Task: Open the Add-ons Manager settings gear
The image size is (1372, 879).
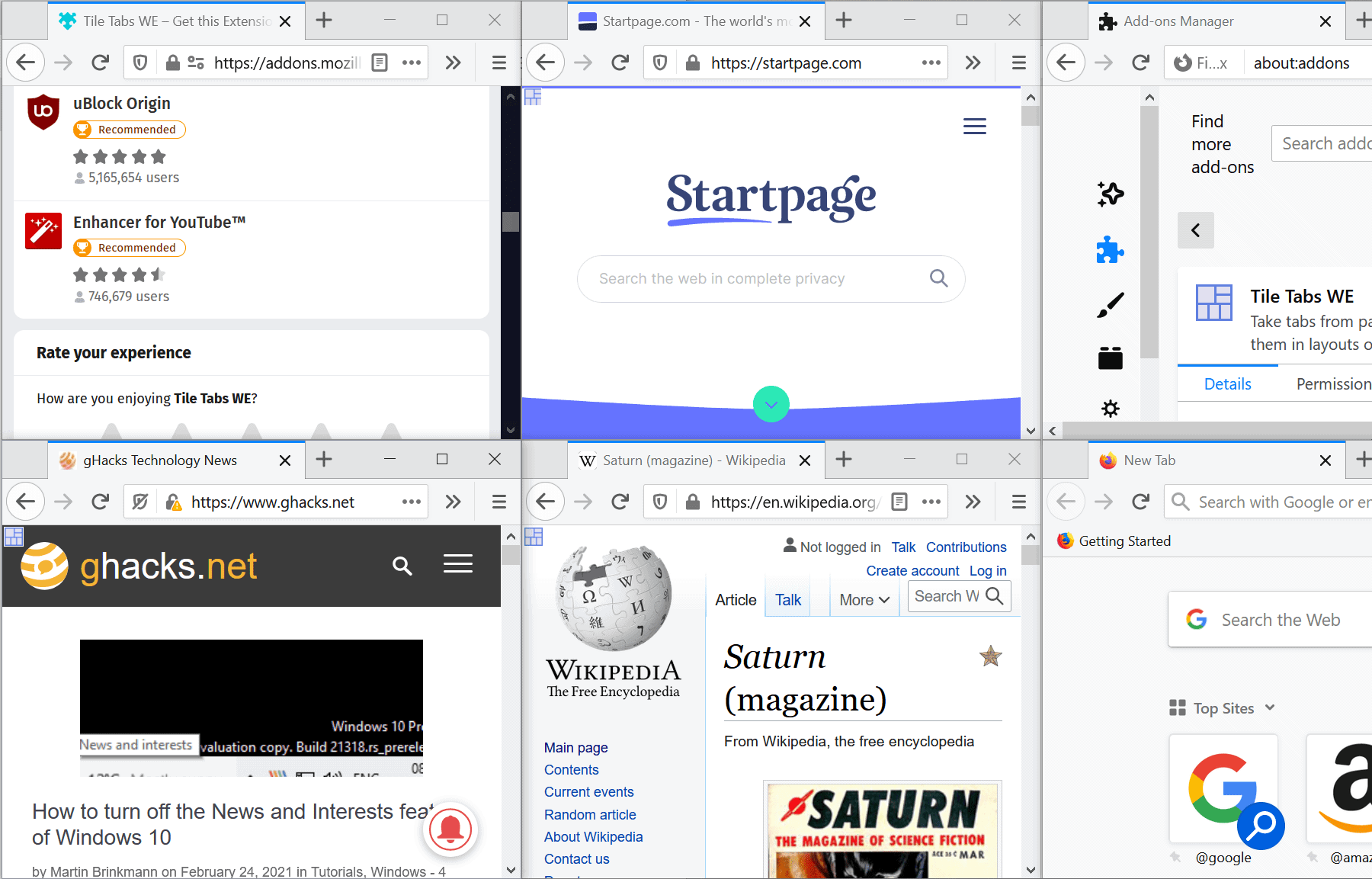Action: coord(1111,408)
